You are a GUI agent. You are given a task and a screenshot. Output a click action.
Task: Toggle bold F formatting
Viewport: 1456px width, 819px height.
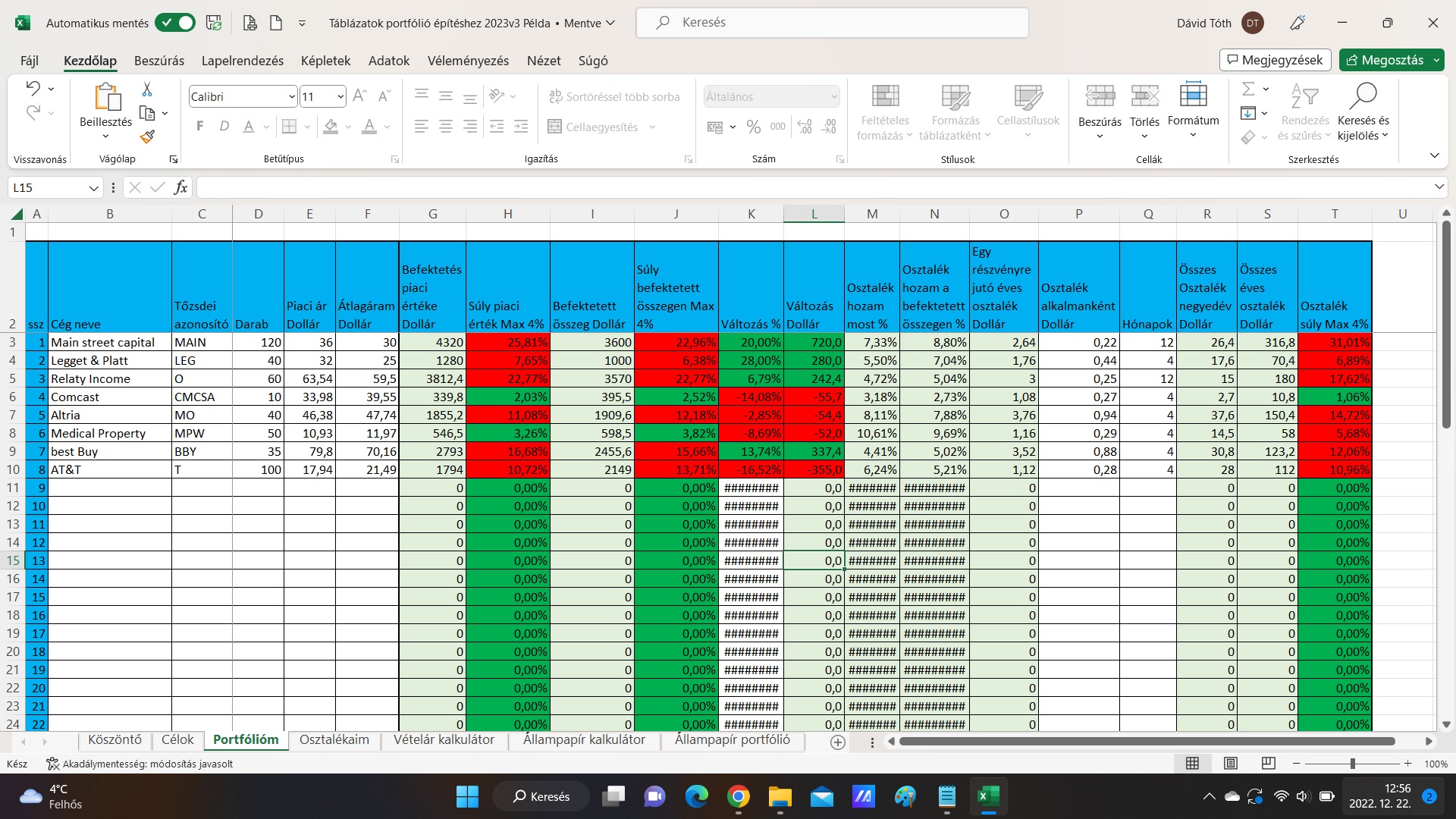(x=200, y=127)
